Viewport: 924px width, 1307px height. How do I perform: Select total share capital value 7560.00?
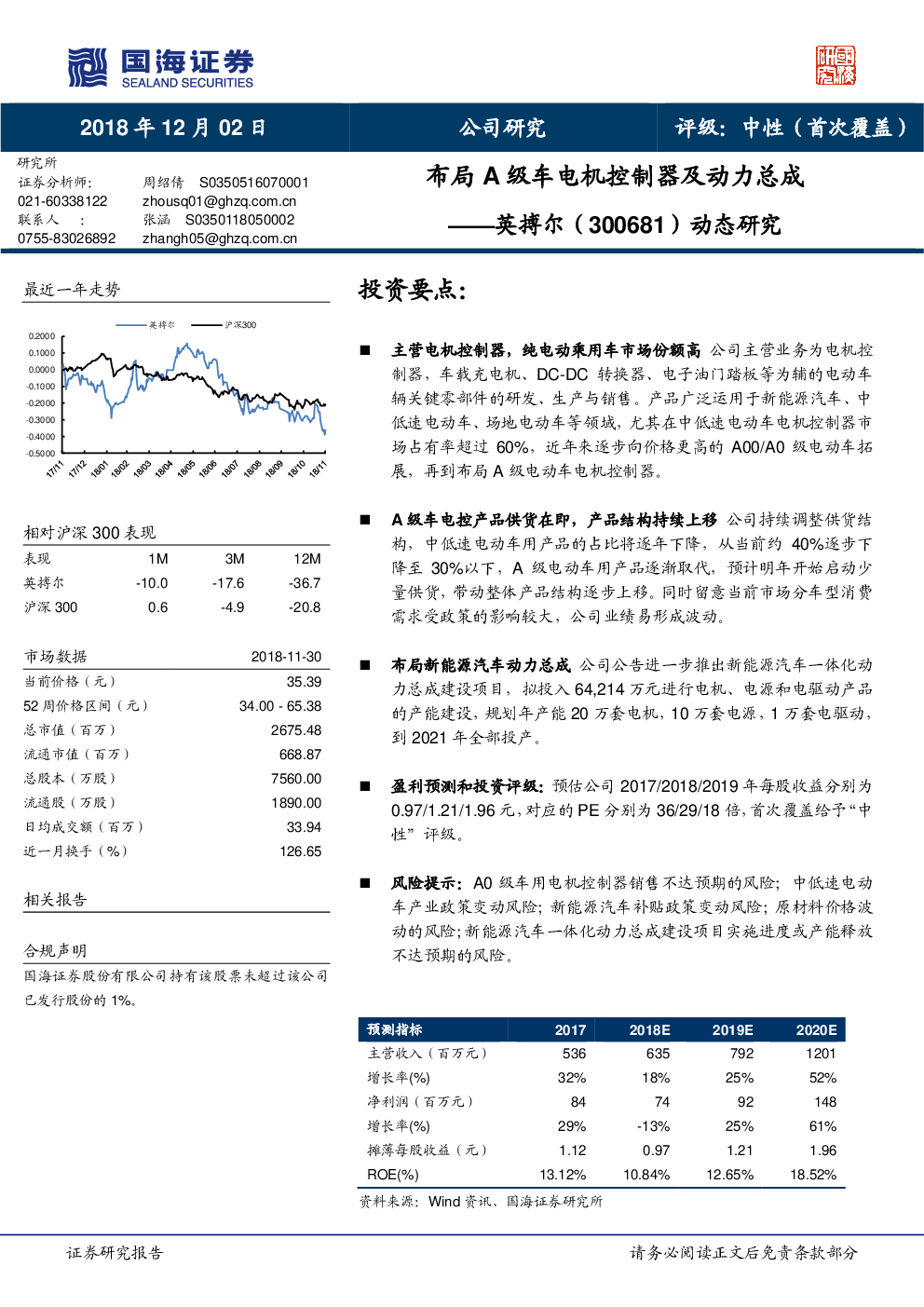point(296,779)
